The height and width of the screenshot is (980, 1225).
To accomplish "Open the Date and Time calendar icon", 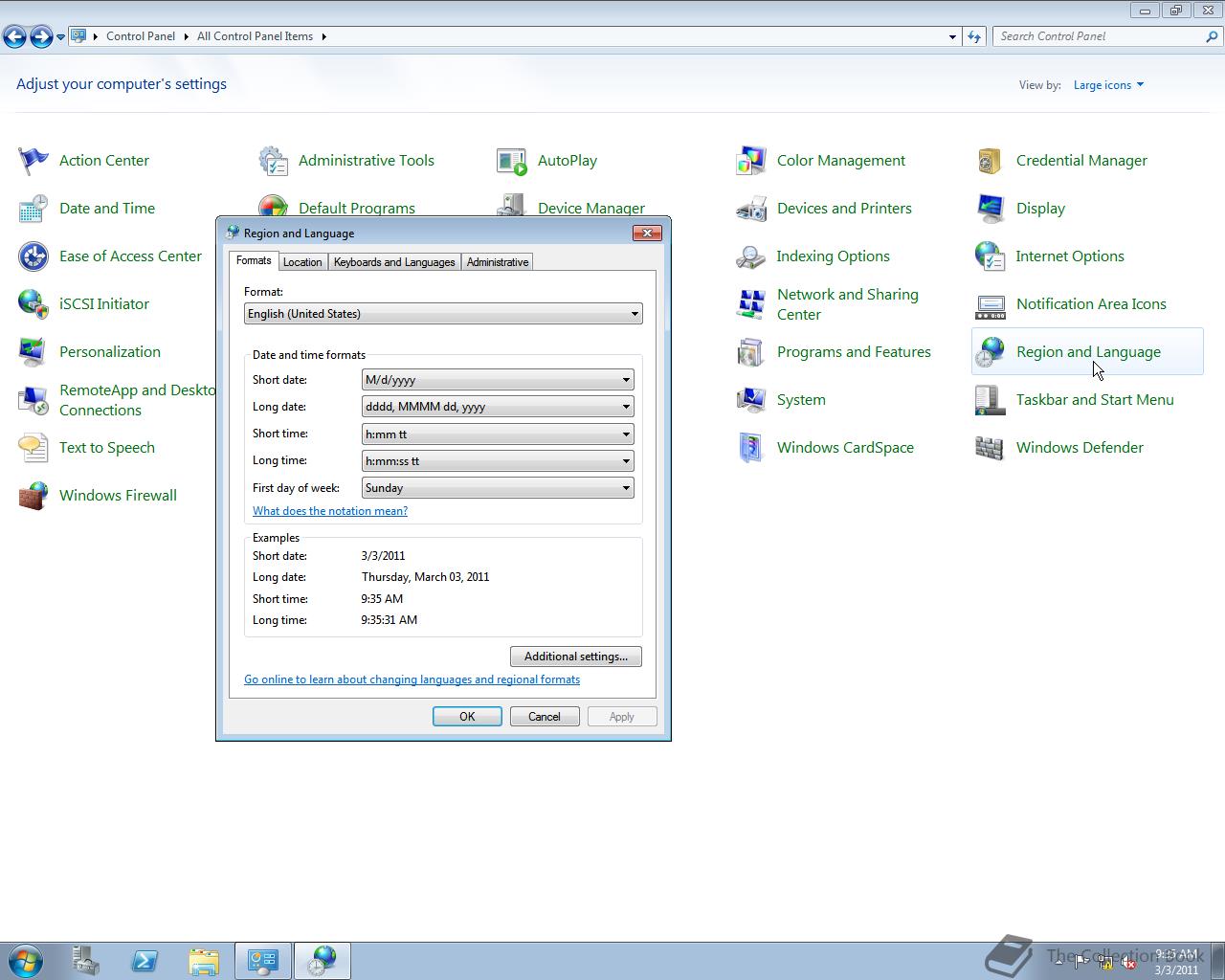I will tap(33, 209).
